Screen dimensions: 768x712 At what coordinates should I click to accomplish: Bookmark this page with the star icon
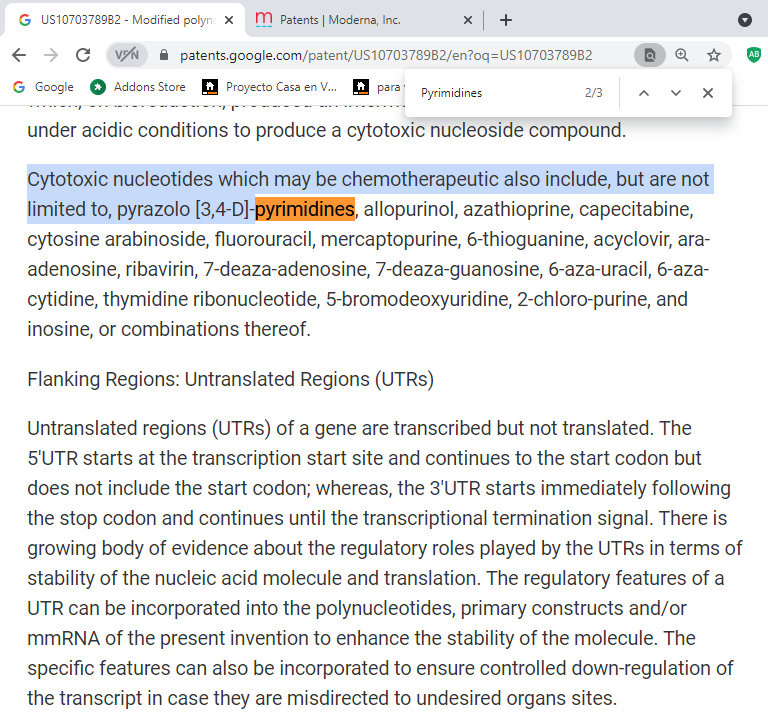(x=714, y=55)
